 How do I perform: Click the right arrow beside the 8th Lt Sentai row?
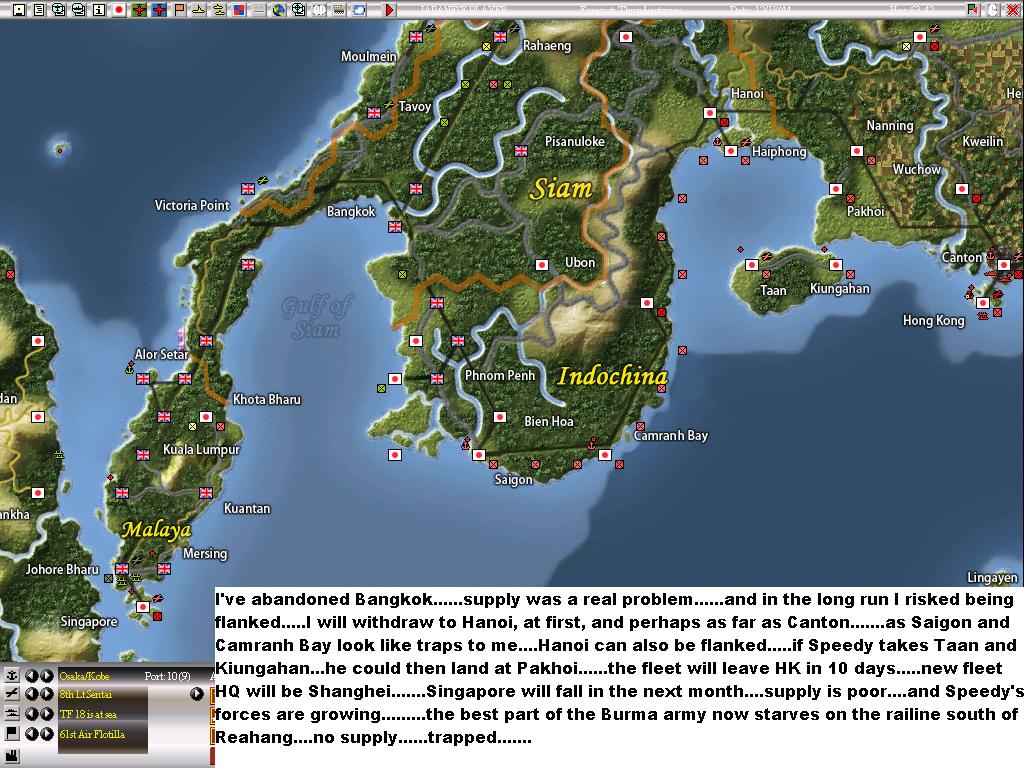pos(197,694)
